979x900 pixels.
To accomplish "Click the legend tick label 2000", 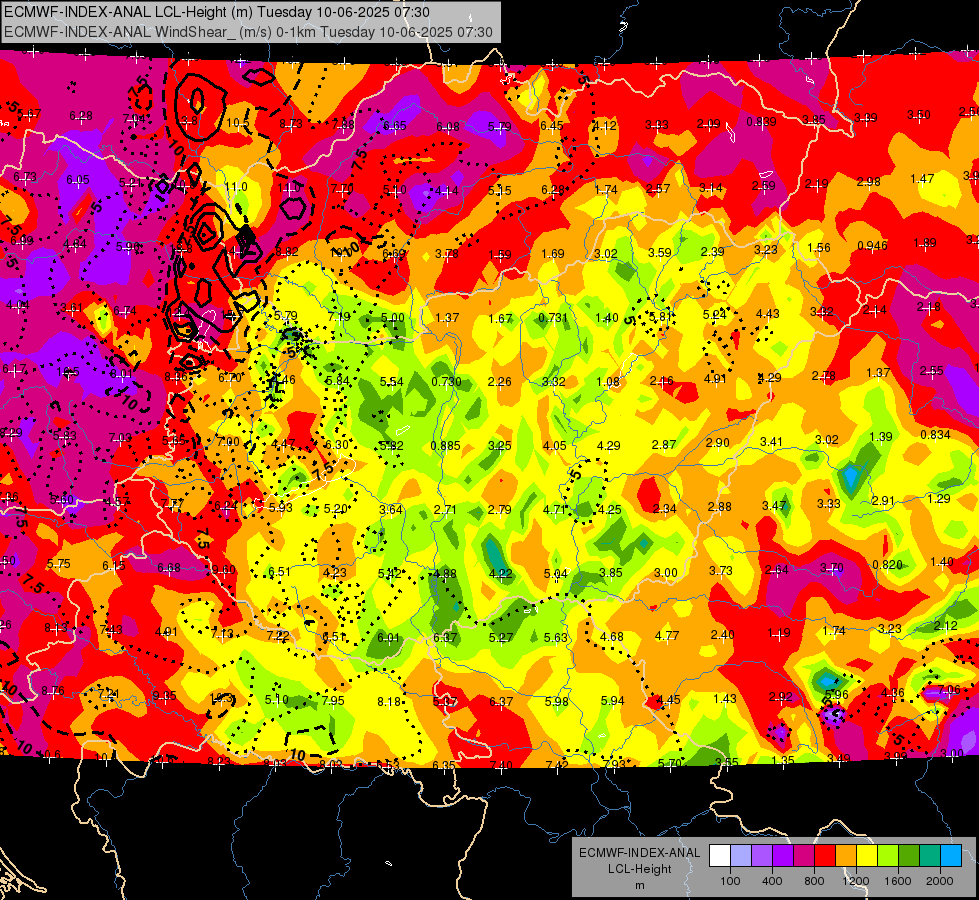I will [940, 881].
